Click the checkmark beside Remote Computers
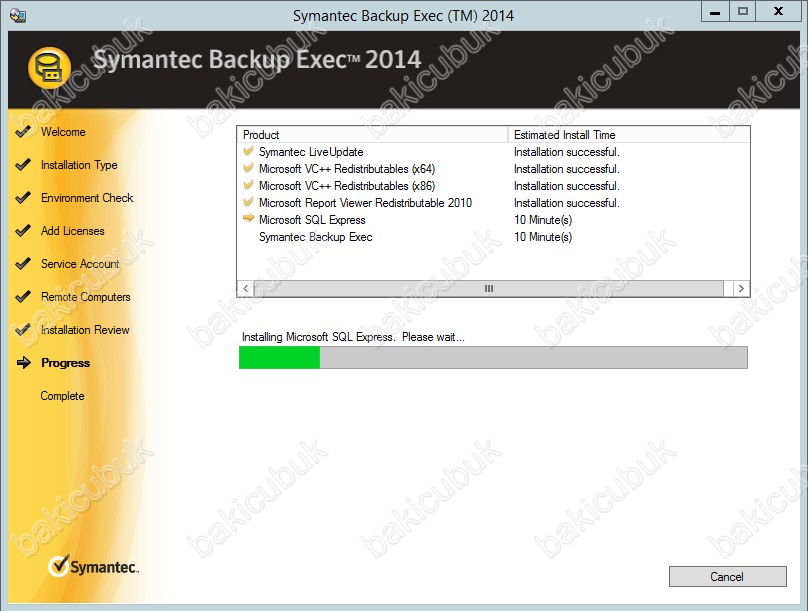This screenshot has width=808, height=611. (x=23, y=297)
